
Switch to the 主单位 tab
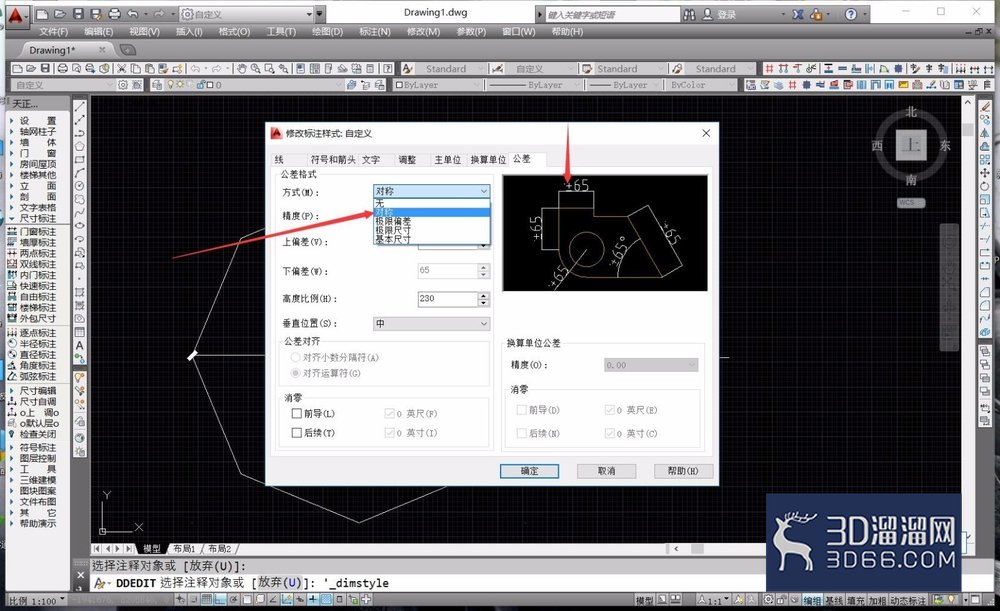(448, 159)
